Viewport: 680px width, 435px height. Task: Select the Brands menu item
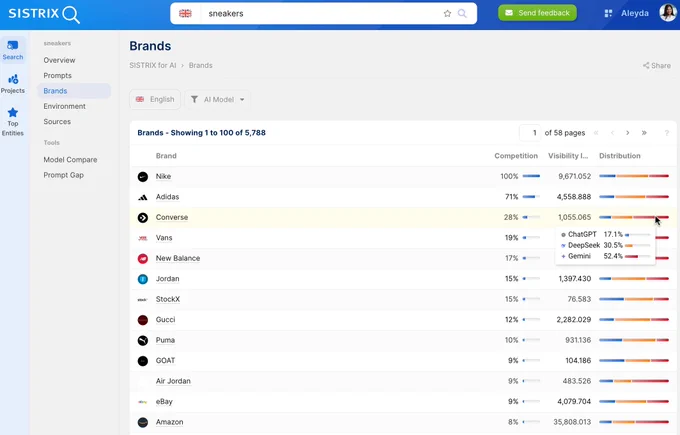[74, 91]
